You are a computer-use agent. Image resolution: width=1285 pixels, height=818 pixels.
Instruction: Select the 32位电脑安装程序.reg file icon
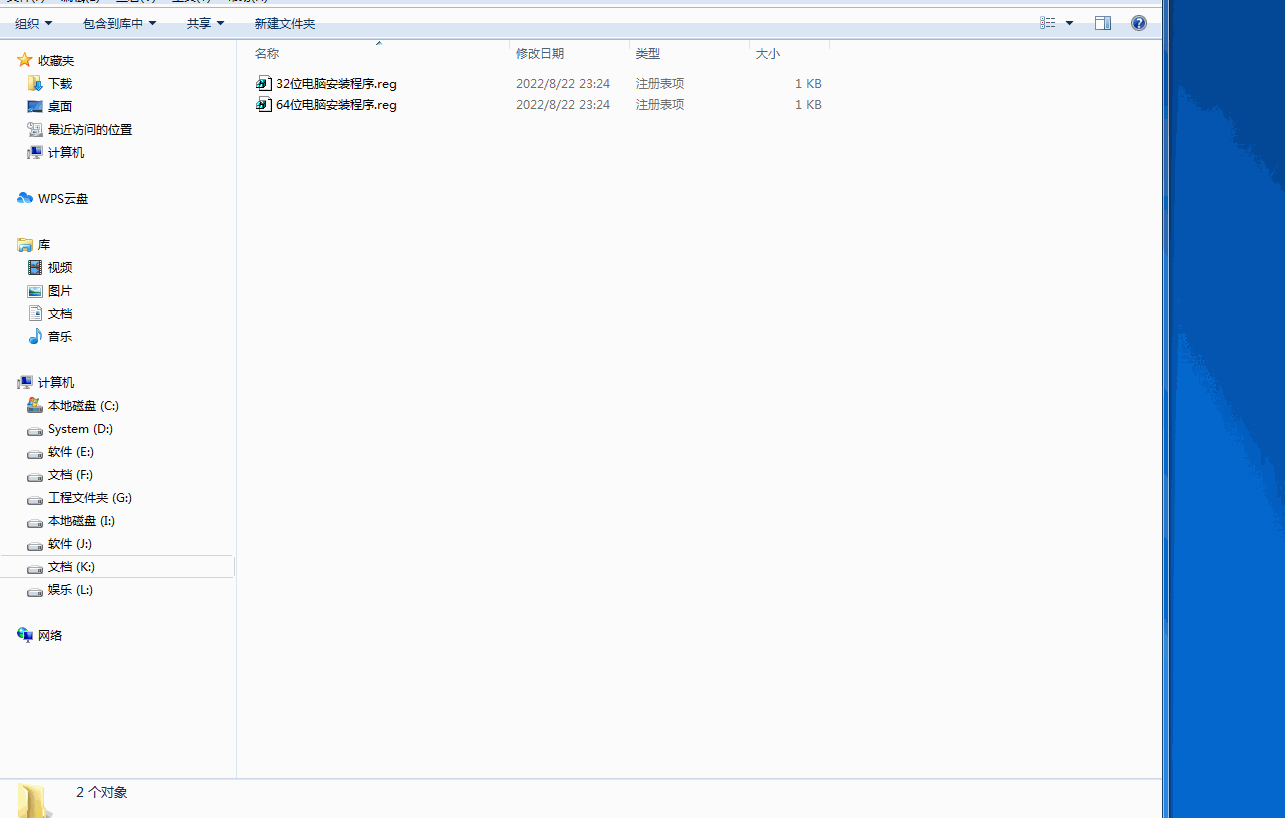click(264, 83)
